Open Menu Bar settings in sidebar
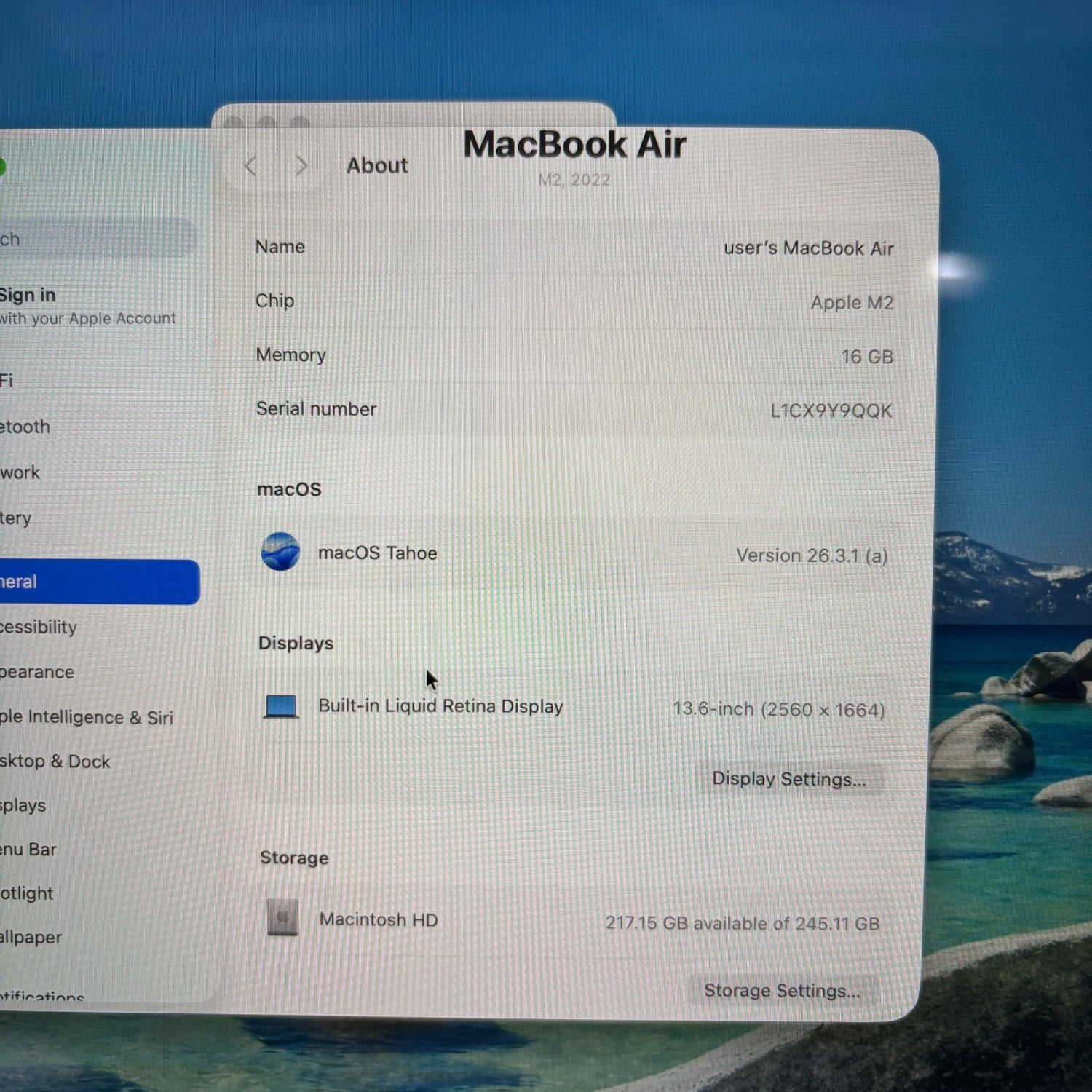This screenshot has width=1092, height=1092. (x=29, y=850)
